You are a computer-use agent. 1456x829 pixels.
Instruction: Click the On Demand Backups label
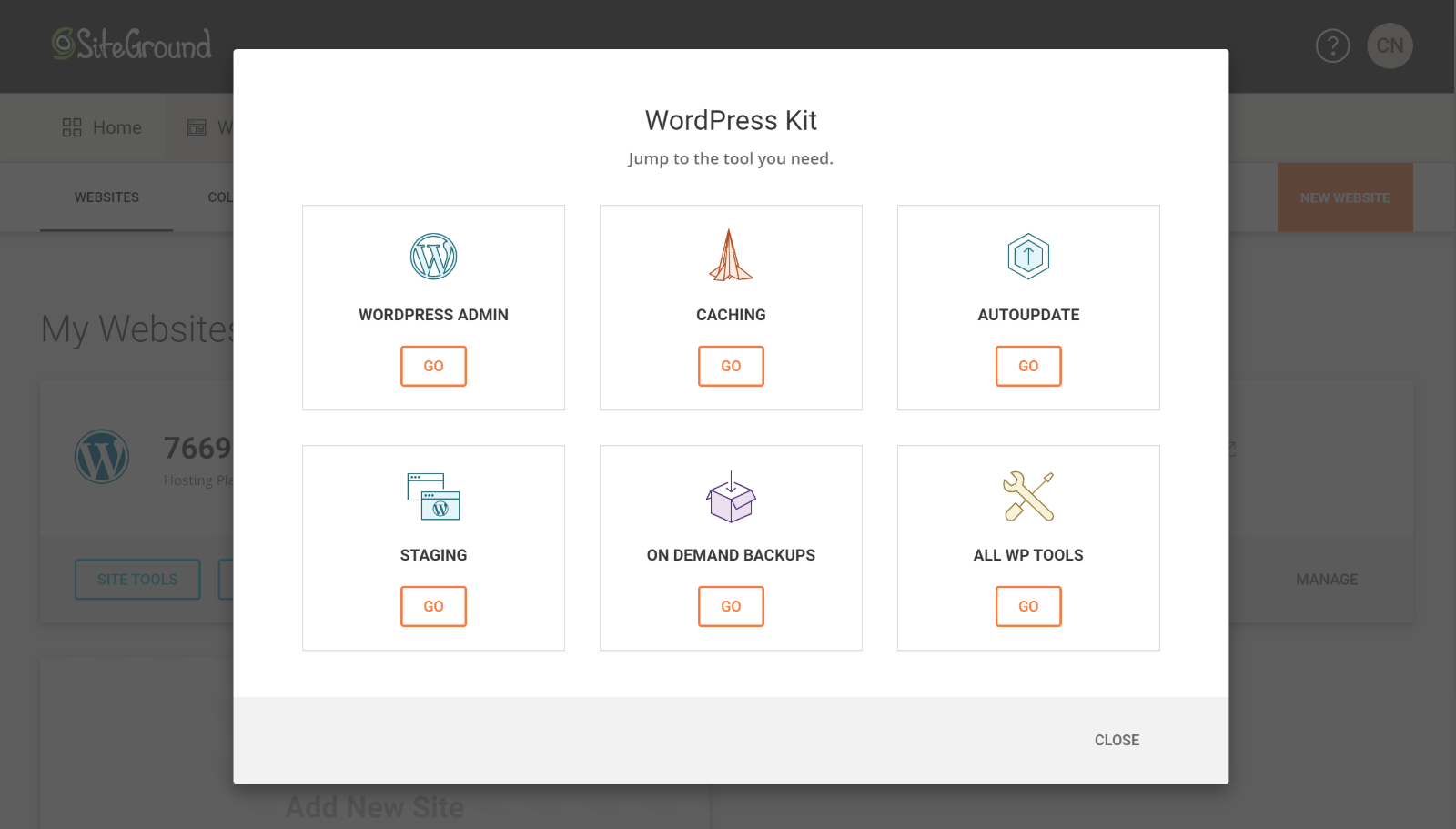[731, 555]
